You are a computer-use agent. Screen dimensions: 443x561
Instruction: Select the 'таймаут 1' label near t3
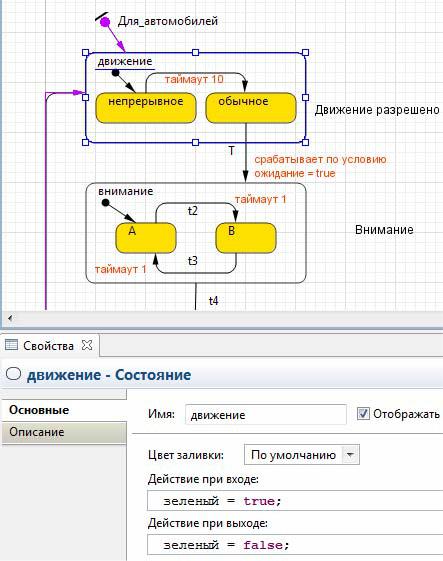coord(121,269)
